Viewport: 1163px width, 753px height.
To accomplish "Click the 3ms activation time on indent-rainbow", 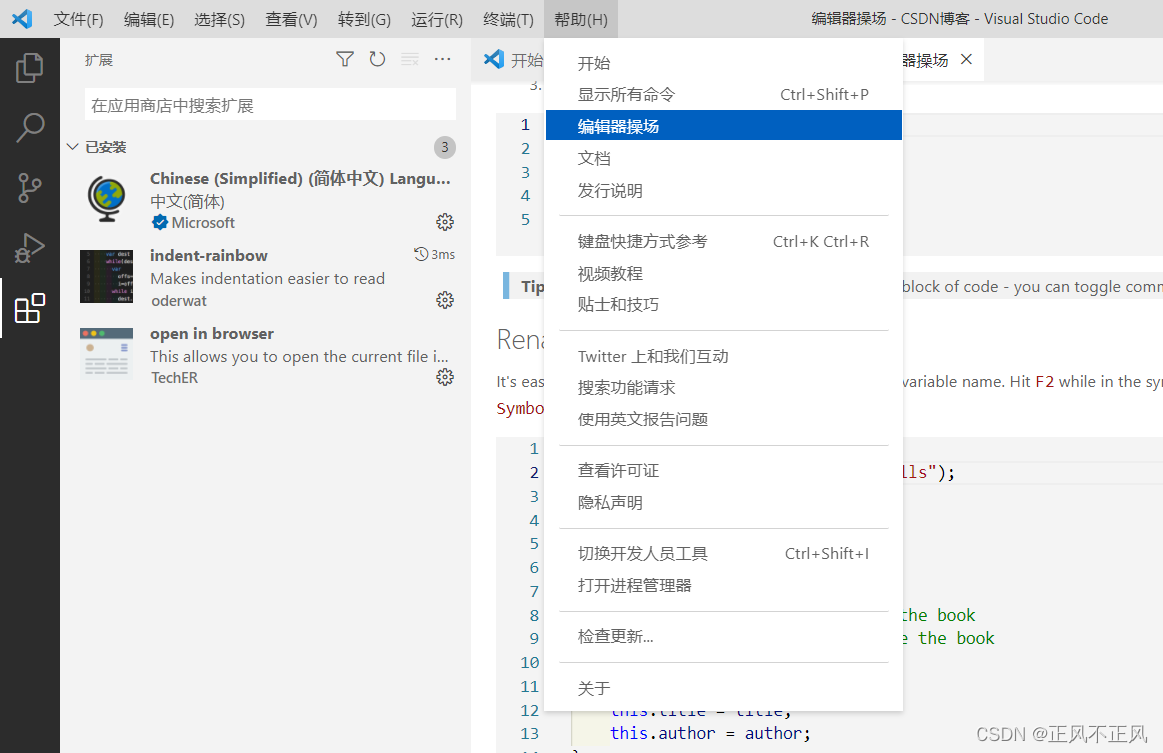I will pos(435,254).
